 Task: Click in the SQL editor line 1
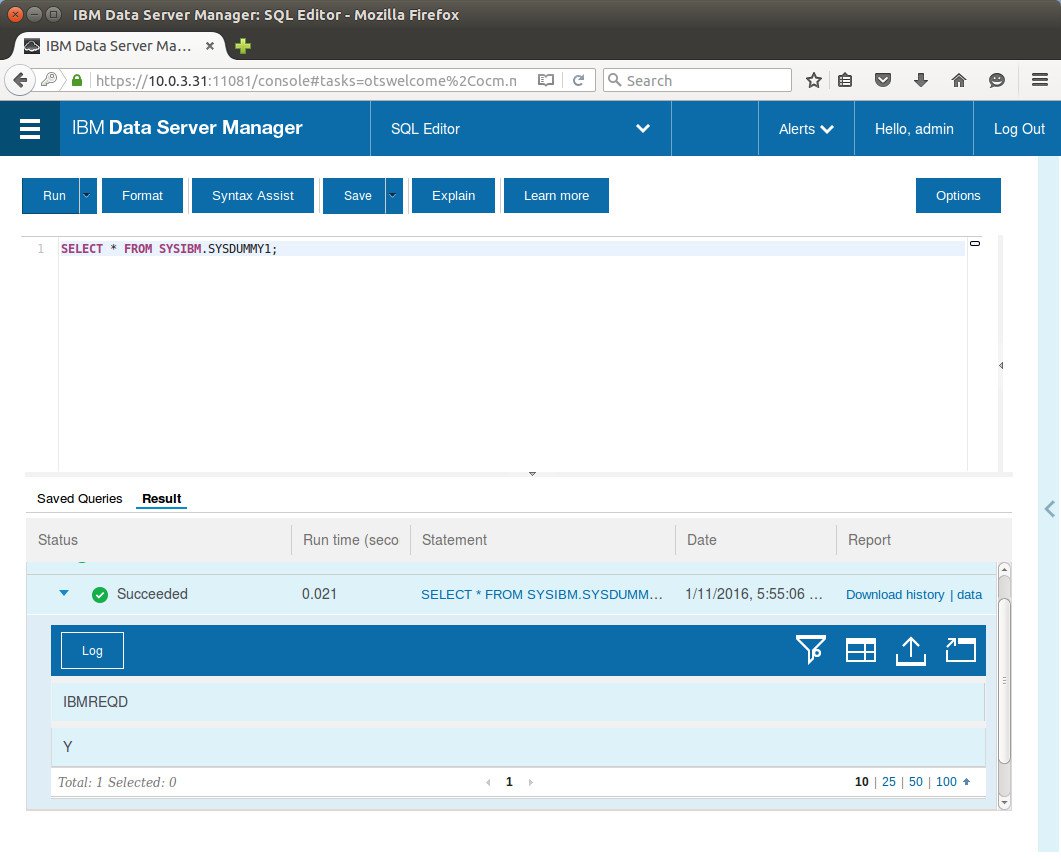tap(512, 249)
